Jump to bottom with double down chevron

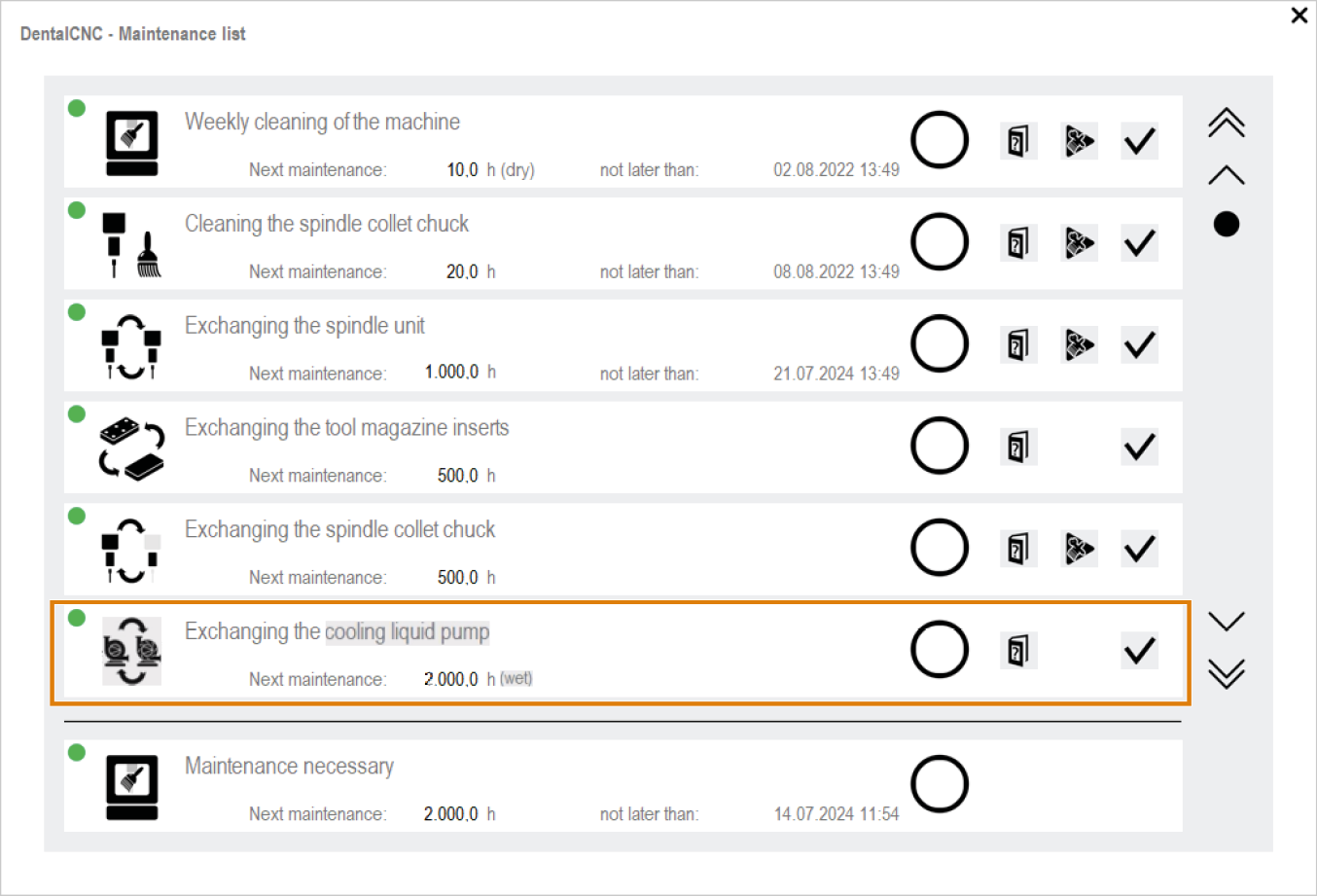coord(1226,673)
